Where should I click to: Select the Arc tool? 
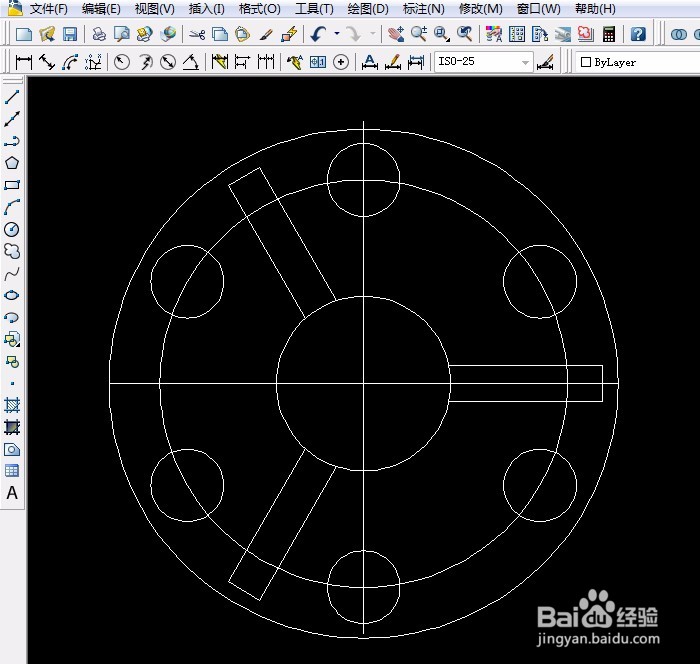[12, 207]
